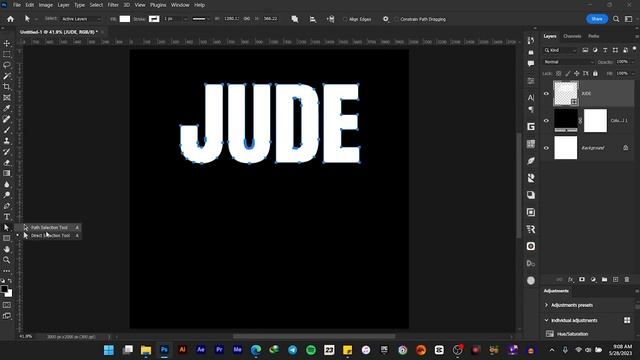Open the Opacity slider dropdown arrow
The height and width of the screenshot is (360, 640).
[x=633, y=62]
